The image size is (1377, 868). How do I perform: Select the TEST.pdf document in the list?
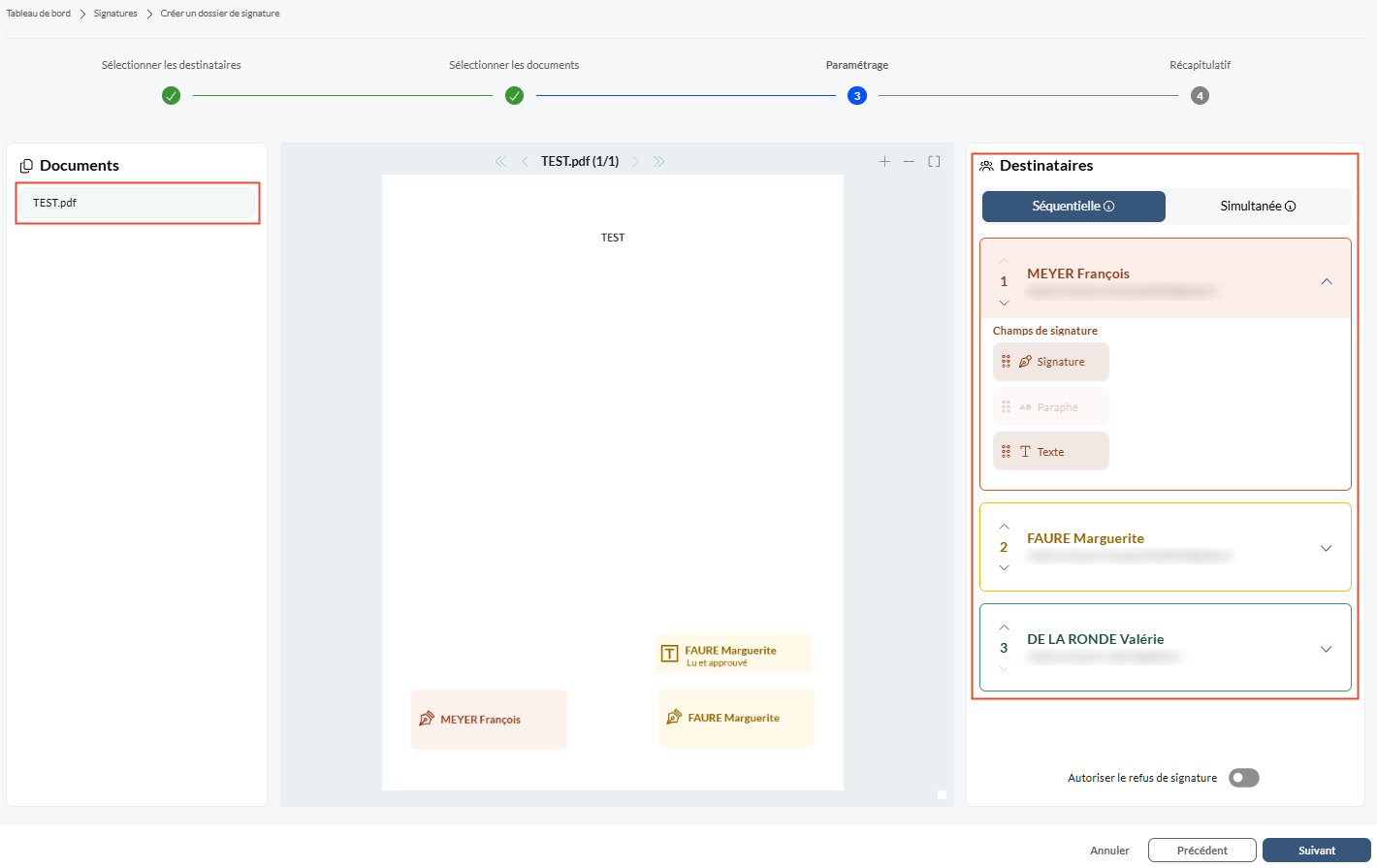coord(138,203)
